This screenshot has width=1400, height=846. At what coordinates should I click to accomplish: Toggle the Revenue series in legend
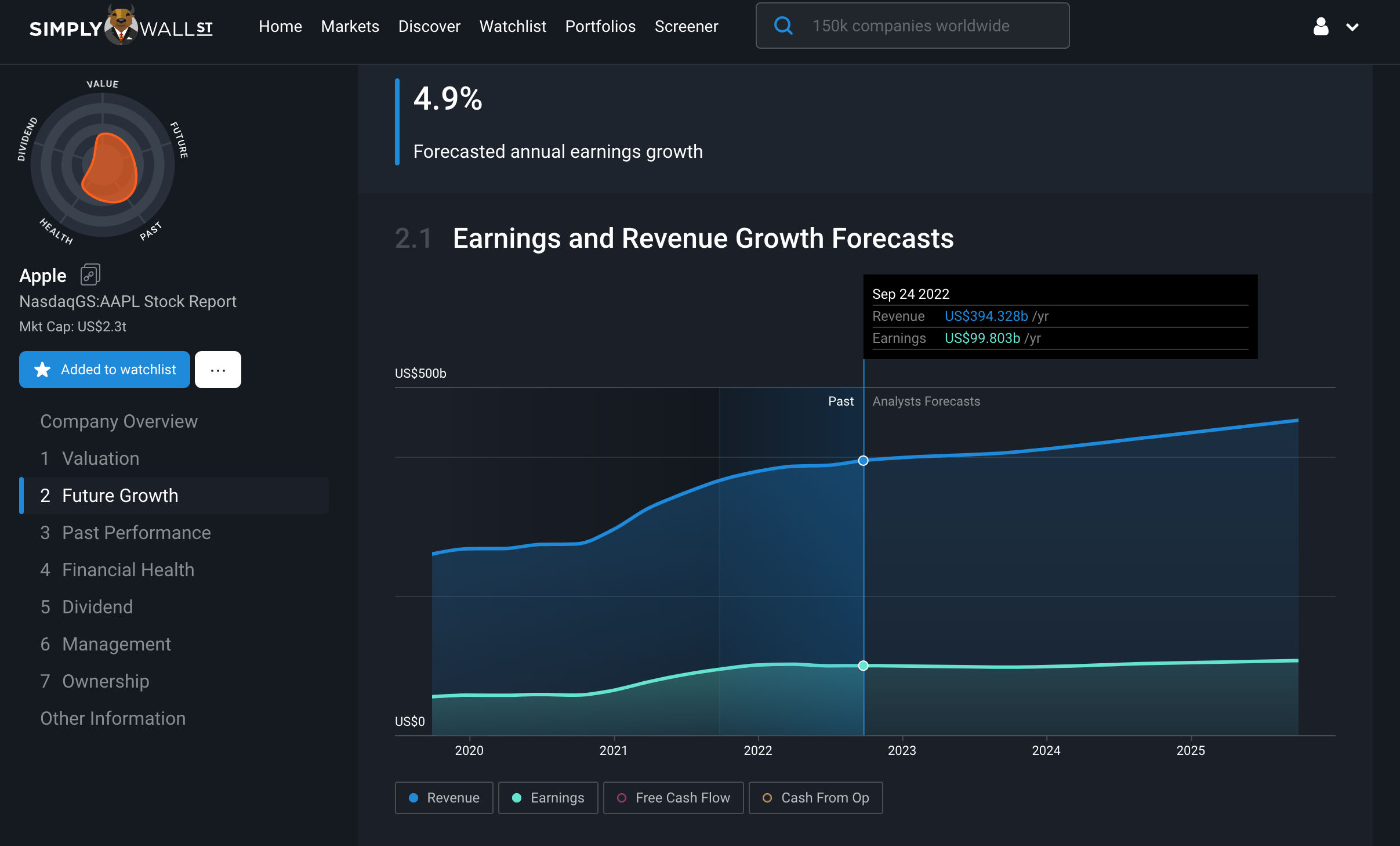(x=444, y=798)
